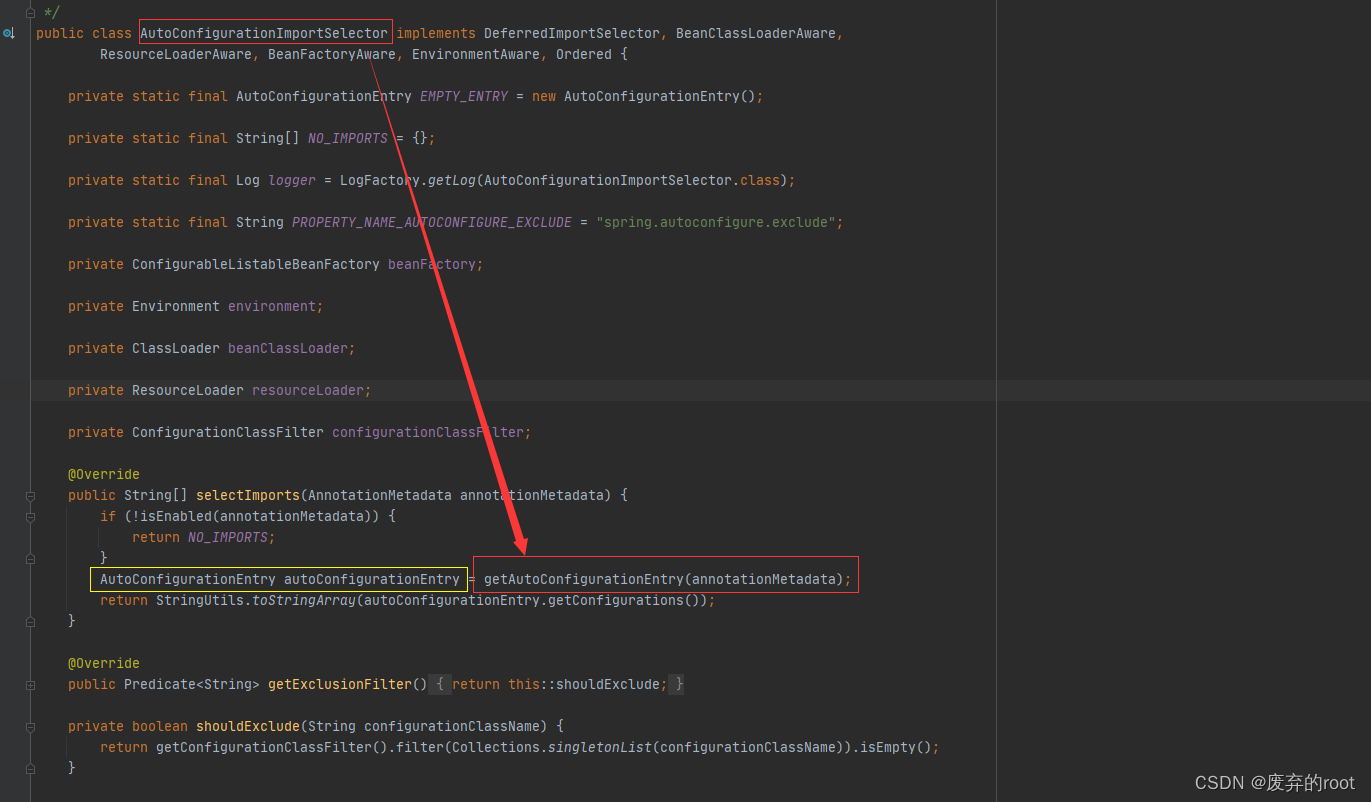
Task: Click the StringUtils class reference
Action: tap(200, 600)
